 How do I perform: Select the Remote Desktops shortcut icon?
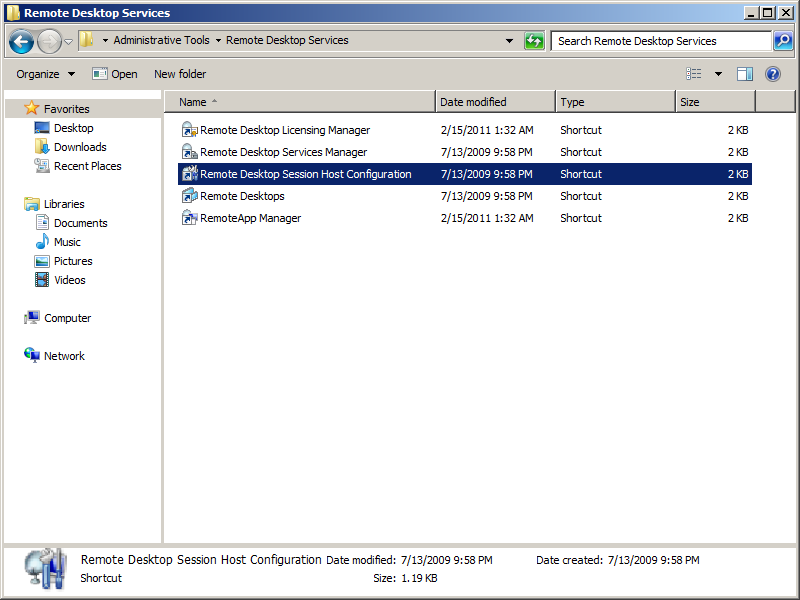[190, 196]
